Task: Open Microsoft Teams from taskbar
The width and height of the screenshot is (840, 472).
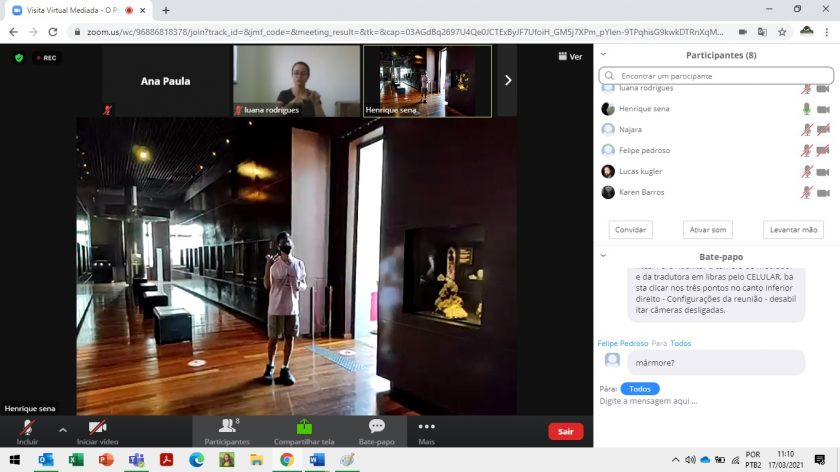Action: [136, 460]
